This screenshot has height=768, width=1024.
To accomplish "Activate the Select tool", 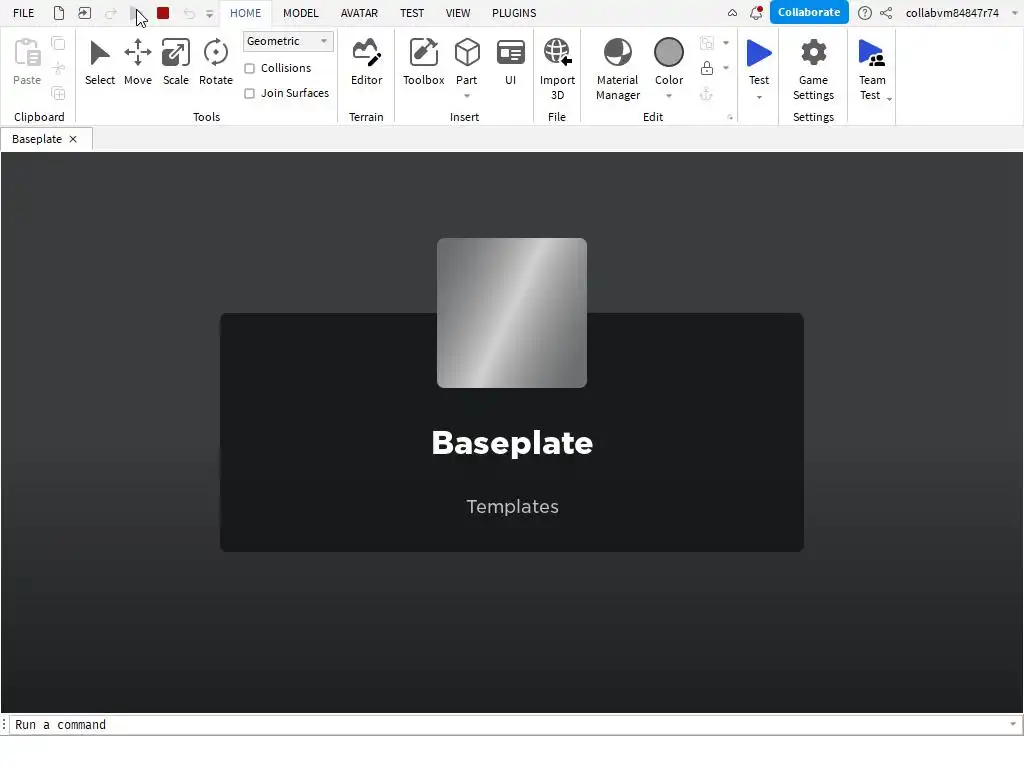I will pyautogui.click(x=100, y=62).
